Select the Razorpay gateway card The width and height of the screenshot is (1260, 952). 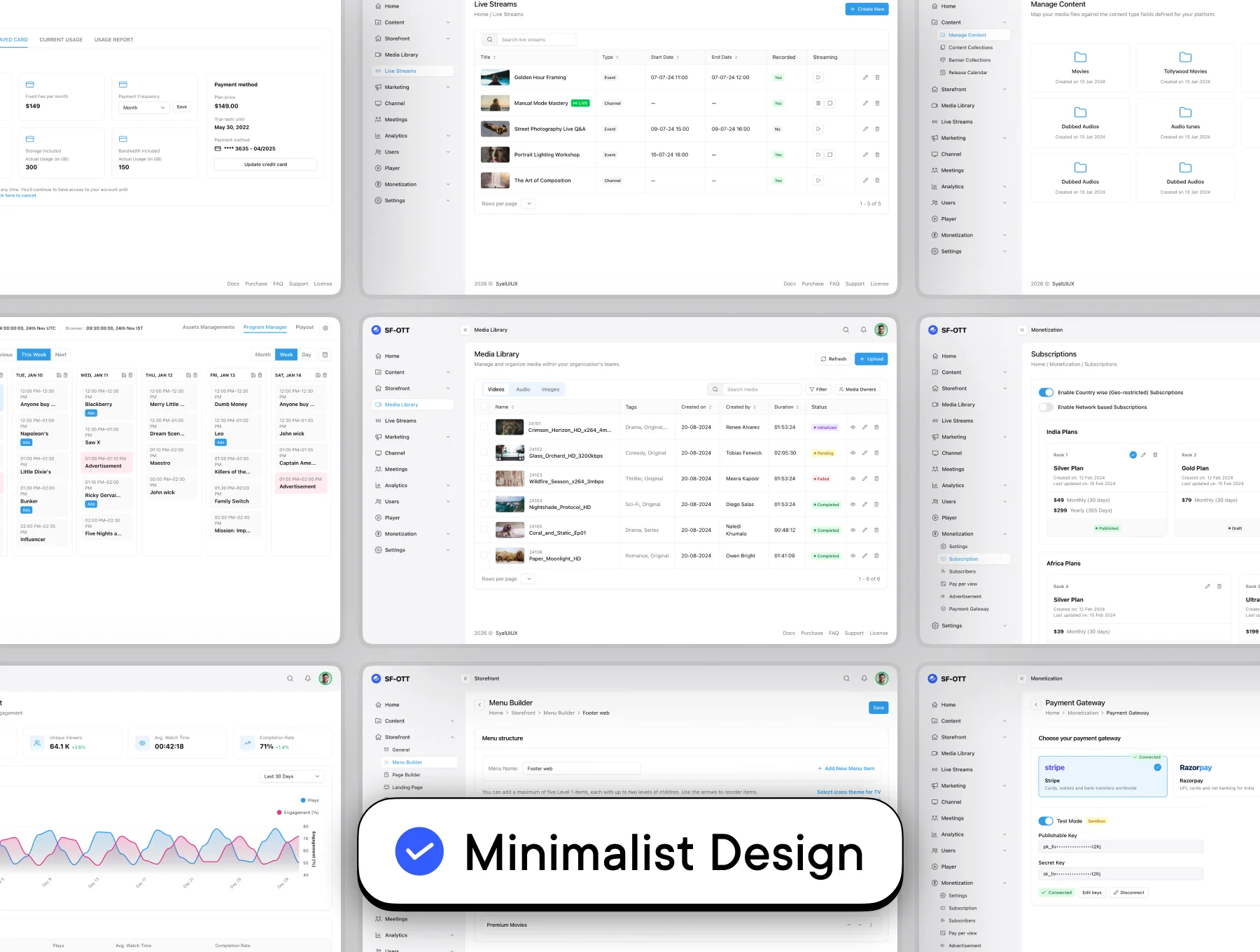click(x=1218, y=776)
